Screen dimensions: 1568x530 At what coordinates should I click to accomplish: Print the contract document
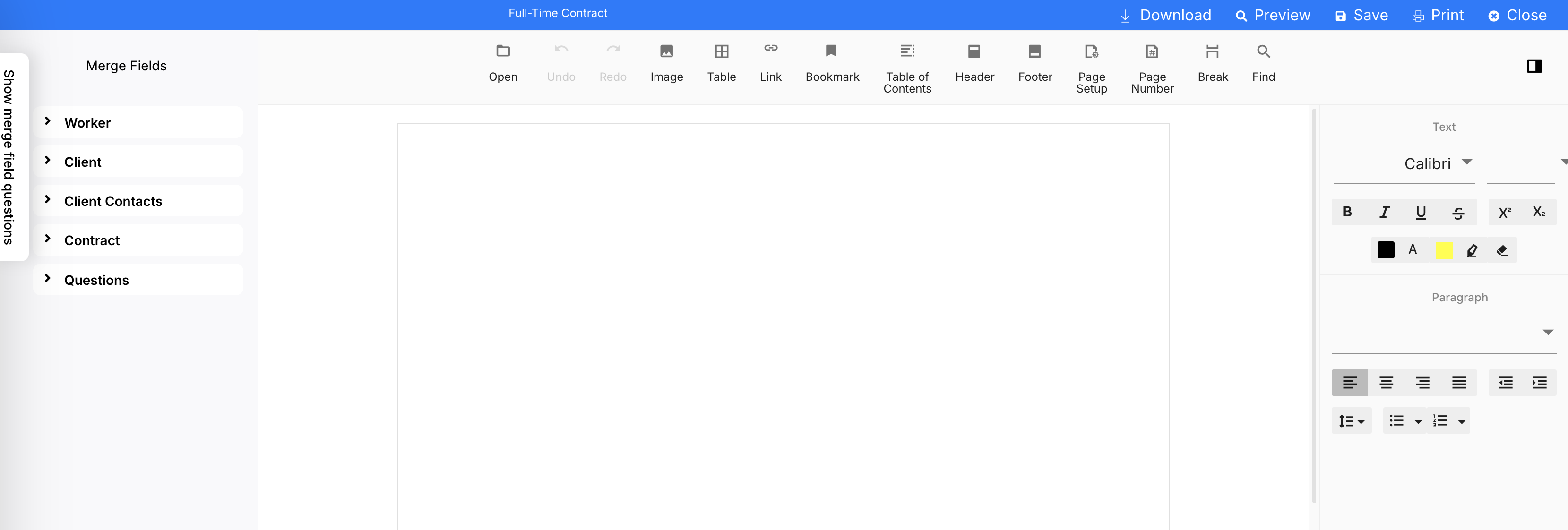[x=1438, y=15]
